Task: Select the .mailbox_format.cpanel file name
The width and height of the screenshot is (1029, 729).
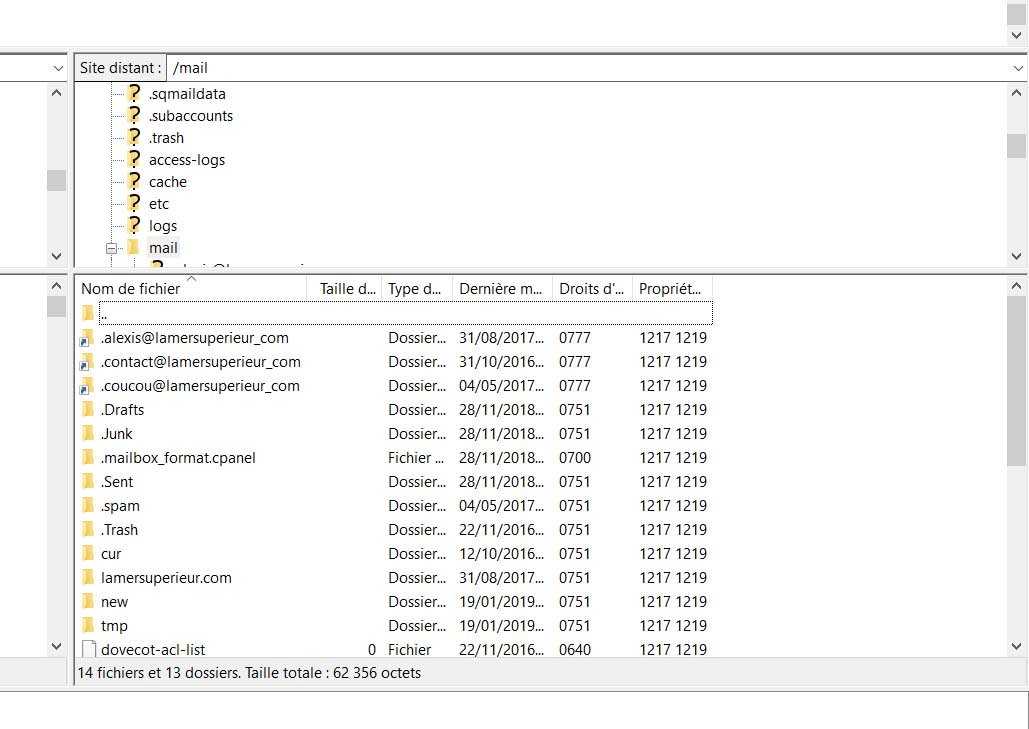Action: point(178,458)
